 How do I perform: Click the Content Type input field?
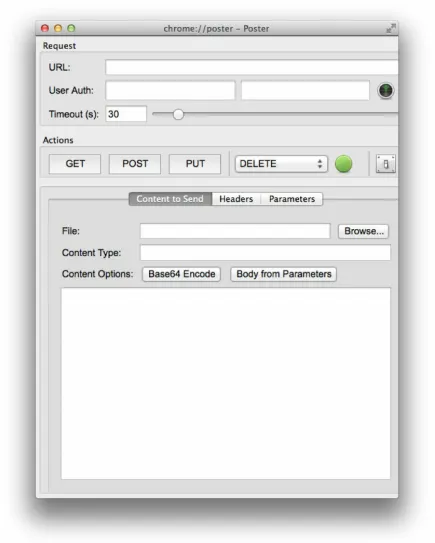[x=265, y=252]
